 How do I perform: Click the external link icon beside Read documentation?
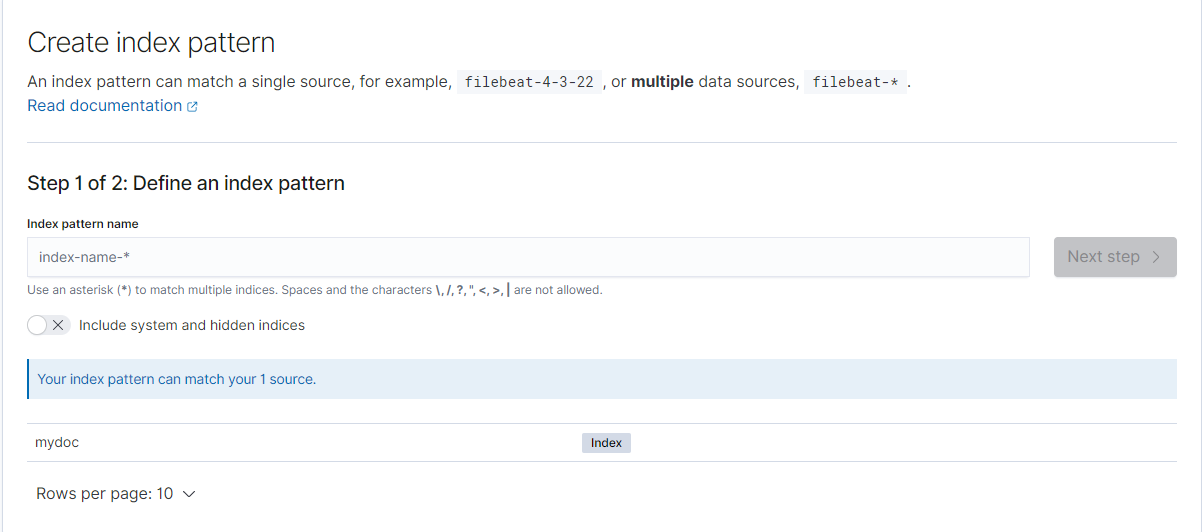pyautogui.click(x=192, y=106)
